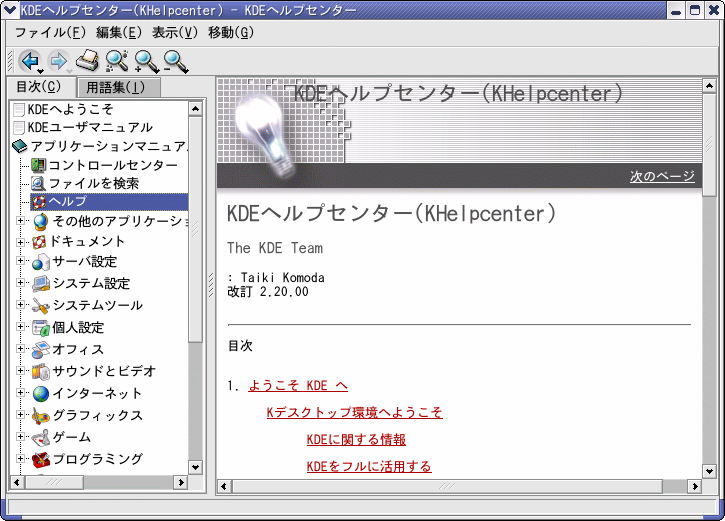Click the KDEへようこそ document icon
725x521 pixels.
click(x=19, y=110)
